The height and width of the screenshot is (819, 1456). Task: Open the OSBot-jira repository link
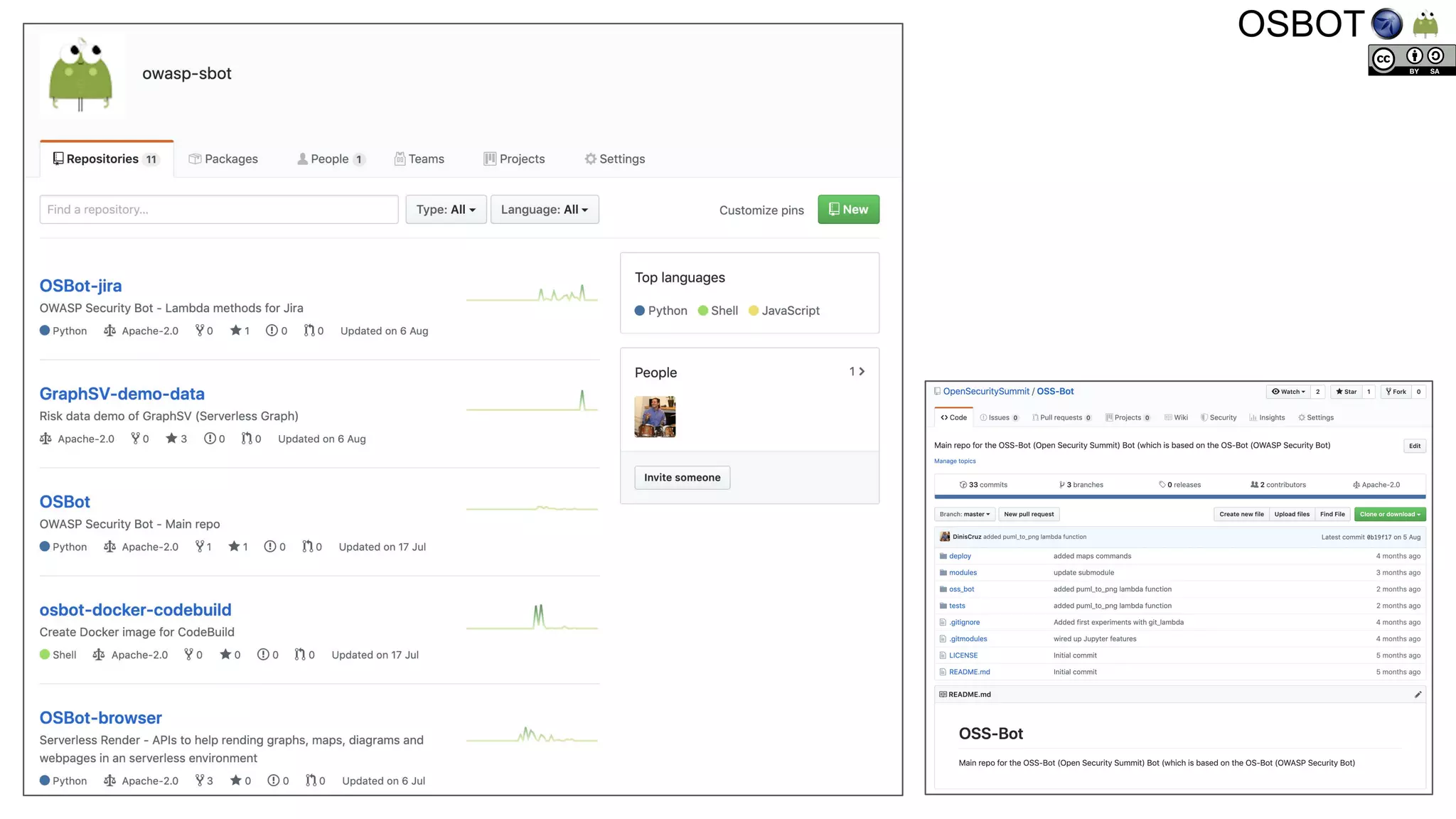[x=80, y=286]
